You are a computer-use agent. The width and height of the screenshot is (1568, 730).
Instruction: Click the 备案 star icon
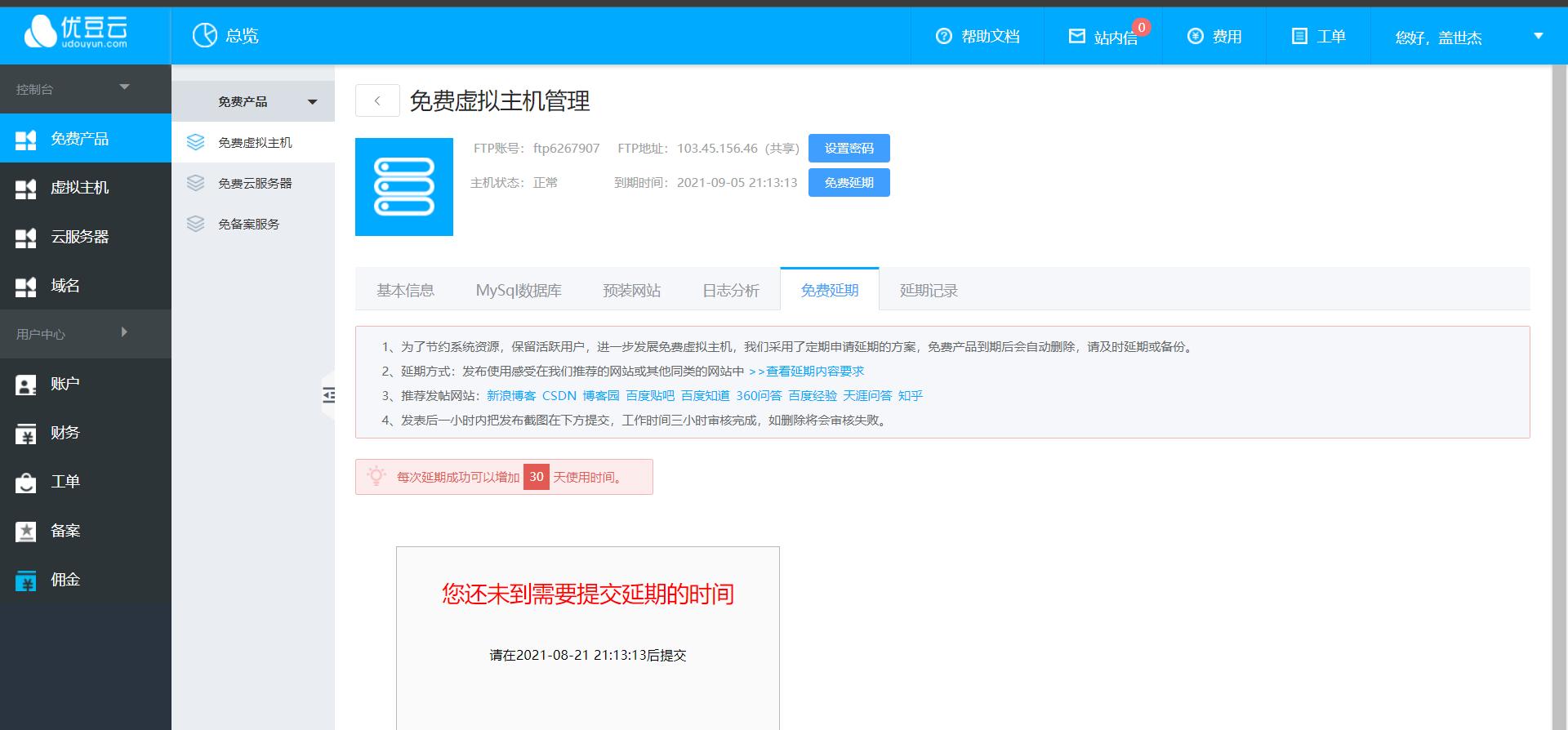[x=26, y=532]
